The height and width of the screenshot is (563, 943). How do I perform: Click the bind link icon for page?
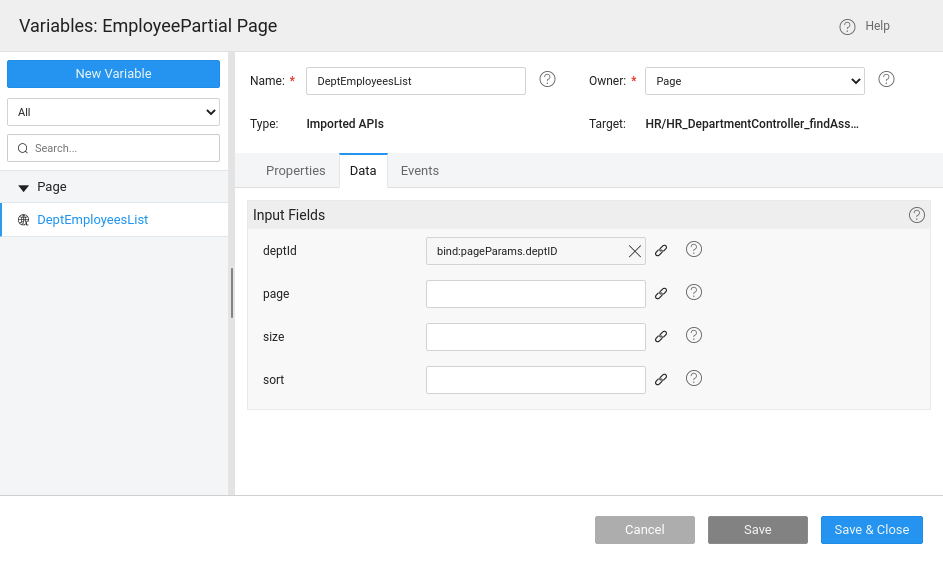click(661, 294)
